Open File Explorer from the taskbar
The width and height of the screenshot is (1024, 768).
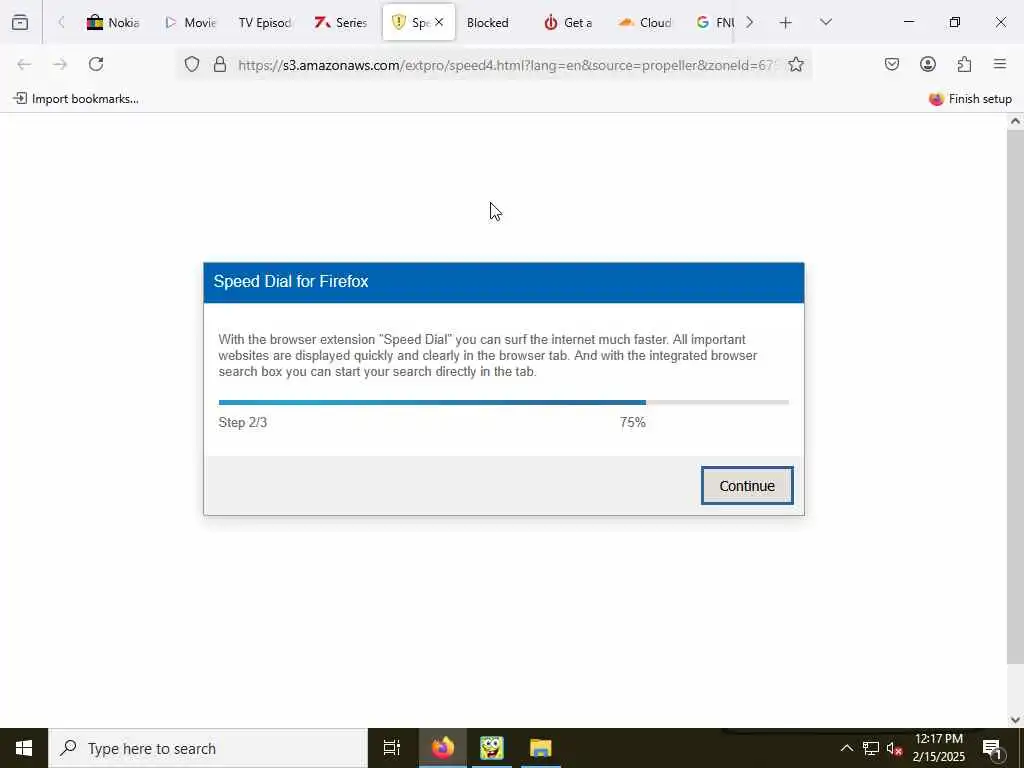coord(541,748)
